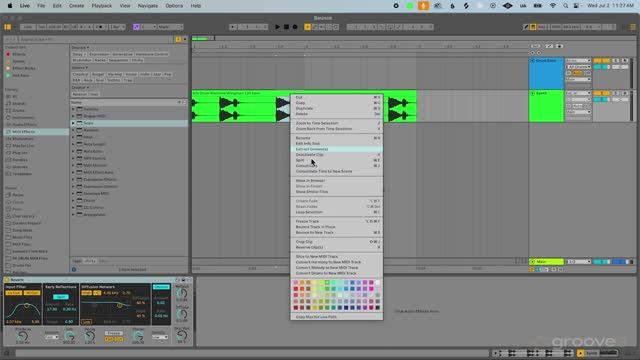Open the Packs place in the browser
The height and width of the screenshot is (360, 640).
(17, 195)
